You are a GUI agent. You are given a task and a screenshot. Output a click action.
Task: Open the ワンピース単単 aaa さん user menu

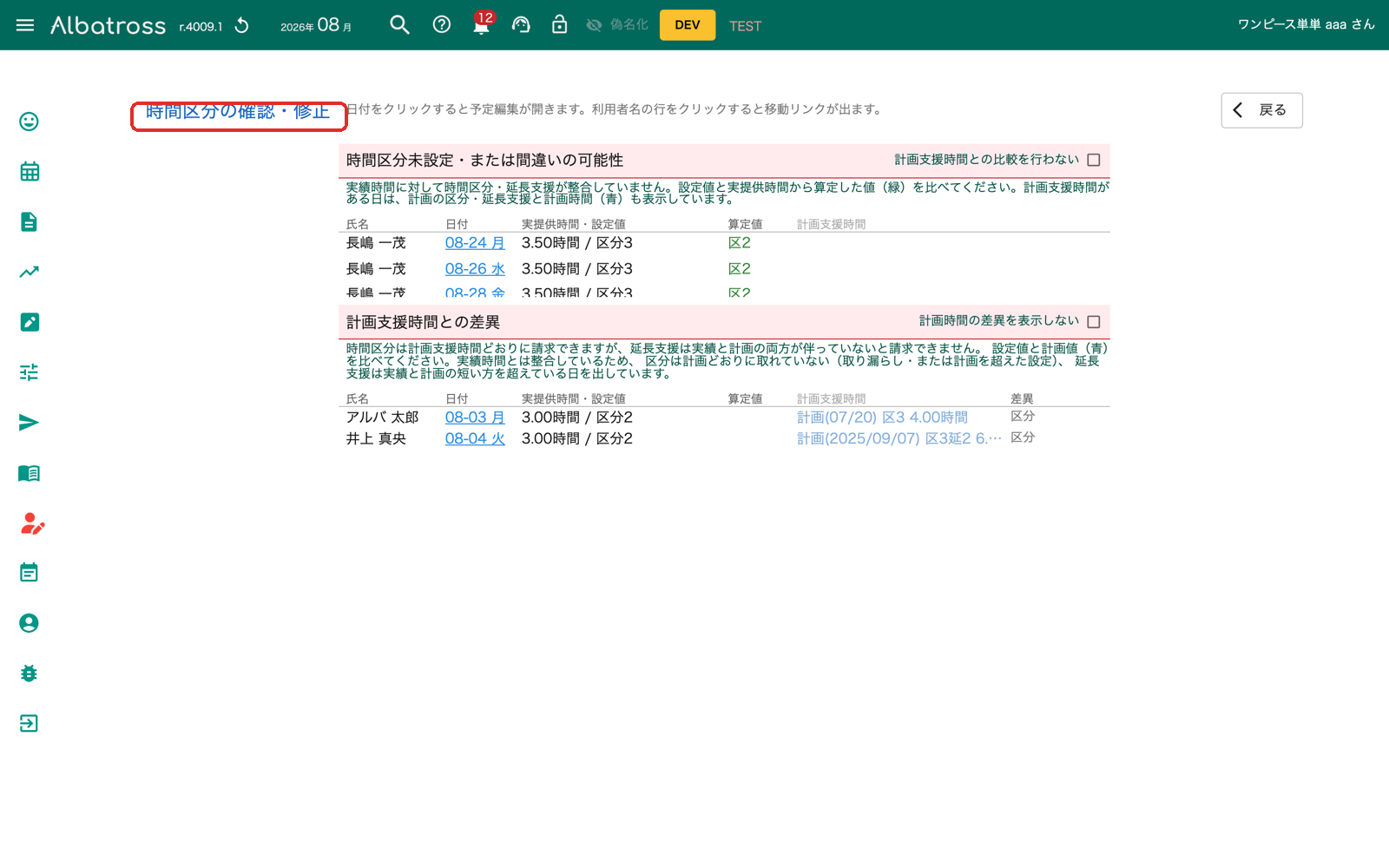tap(1306, 24)
